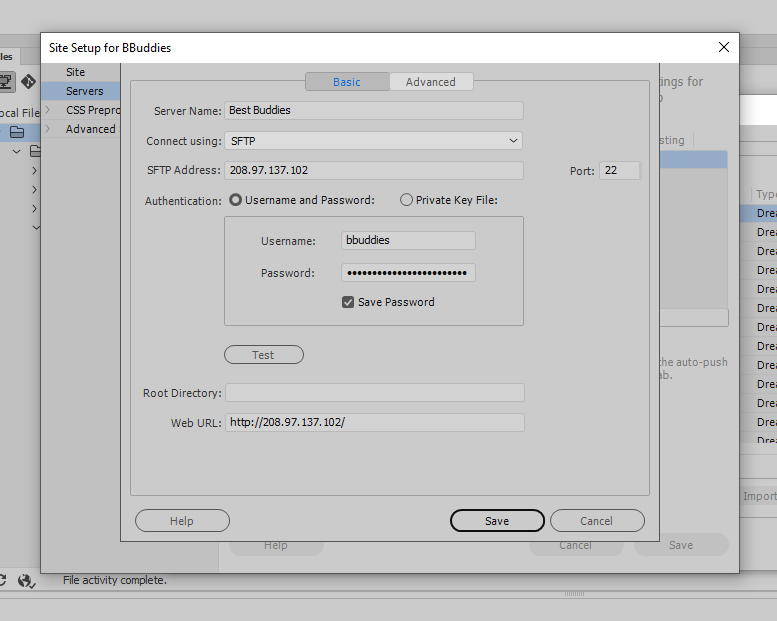Viewport: 777px width, 621px height.
Task: Expand the Advanced Settings category
Action: pyautogui.click(x=47, y=129)
